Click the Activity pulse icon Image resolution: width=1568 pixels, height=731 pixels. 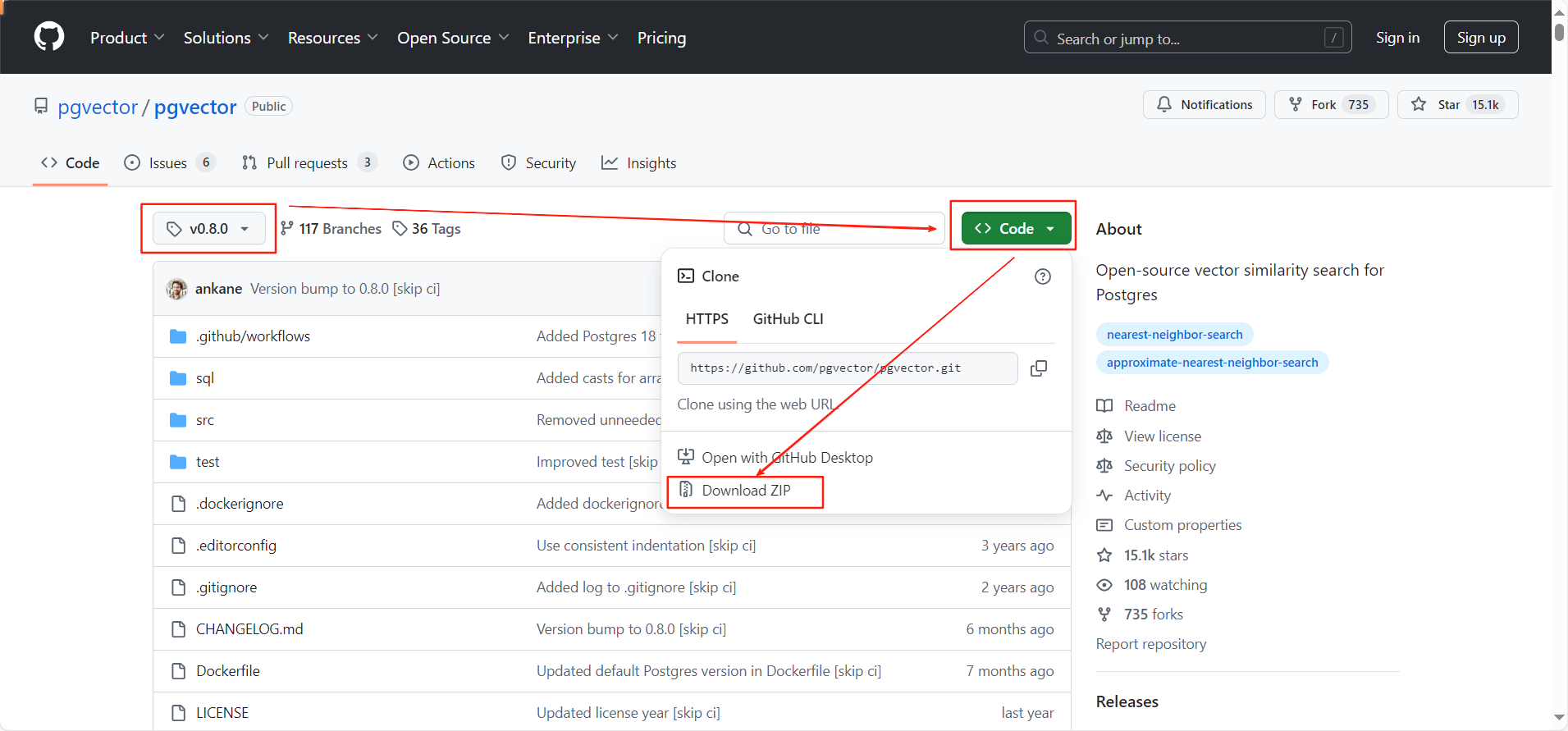tap(1104, 496)
